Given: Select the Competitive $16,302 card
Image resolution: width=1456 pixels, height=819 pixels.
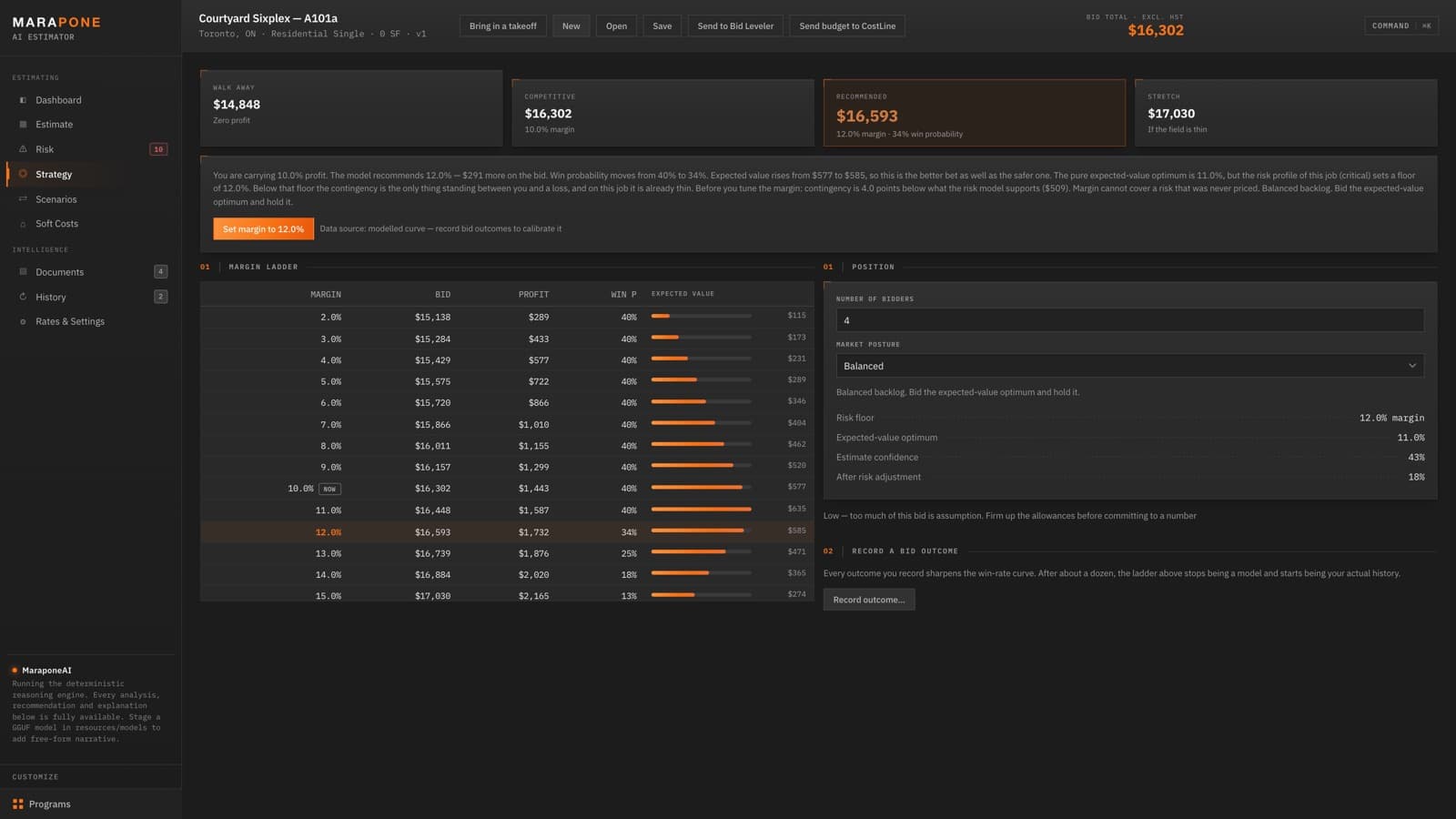Looking at the screenshot, I should (x=662, y=113).
